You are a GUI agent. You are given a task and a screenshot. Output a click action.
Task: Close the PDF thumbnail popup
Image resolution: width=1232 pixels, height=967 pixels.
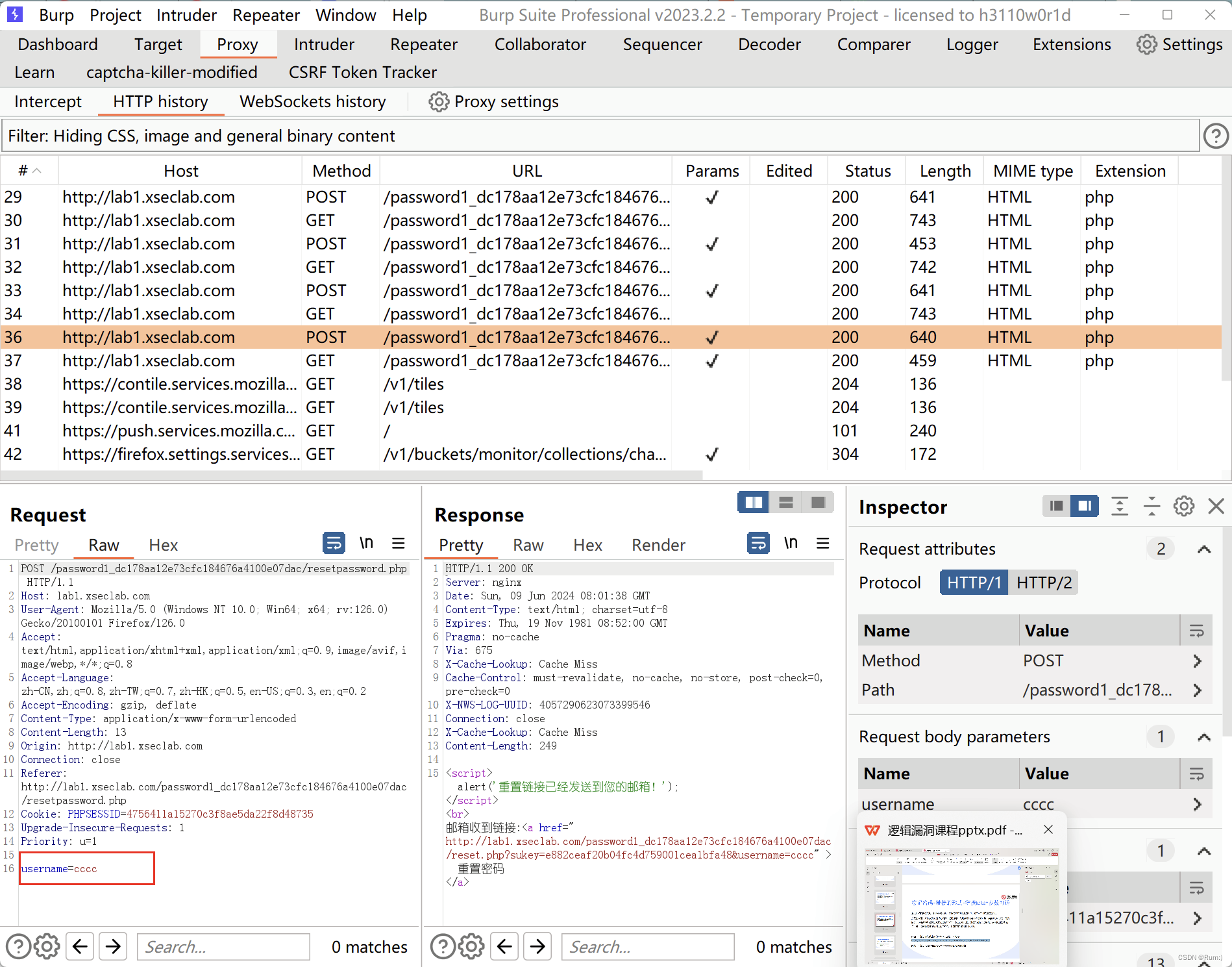coord(1048,829)
